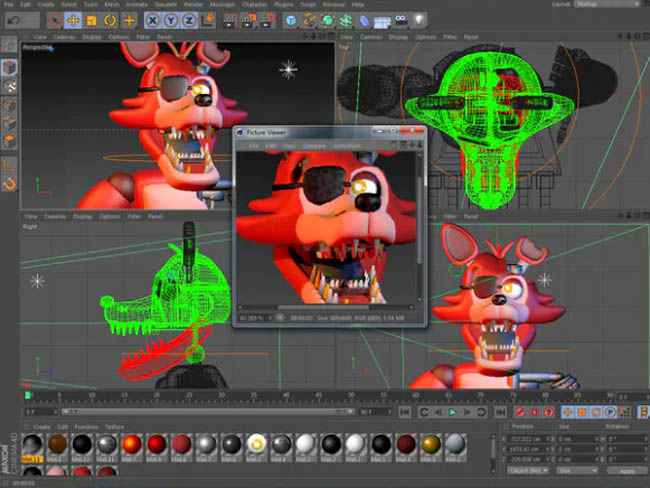Image resolution: width=650 pixels, height=488 pixels.
Task: Open the blue deformer objects icon
Action: [364, 21]
